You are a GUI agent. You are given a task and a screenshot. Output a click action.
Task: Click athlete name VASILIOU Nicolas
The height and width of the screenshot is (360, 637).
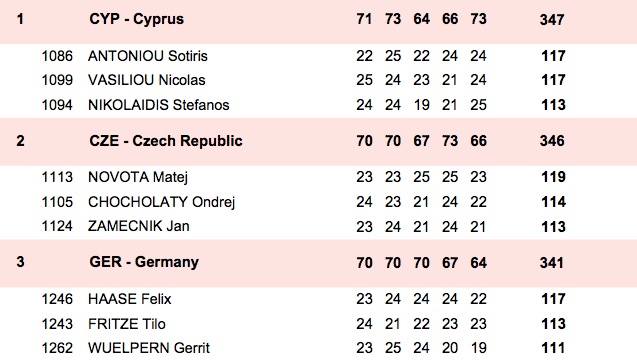coord(146,80)
